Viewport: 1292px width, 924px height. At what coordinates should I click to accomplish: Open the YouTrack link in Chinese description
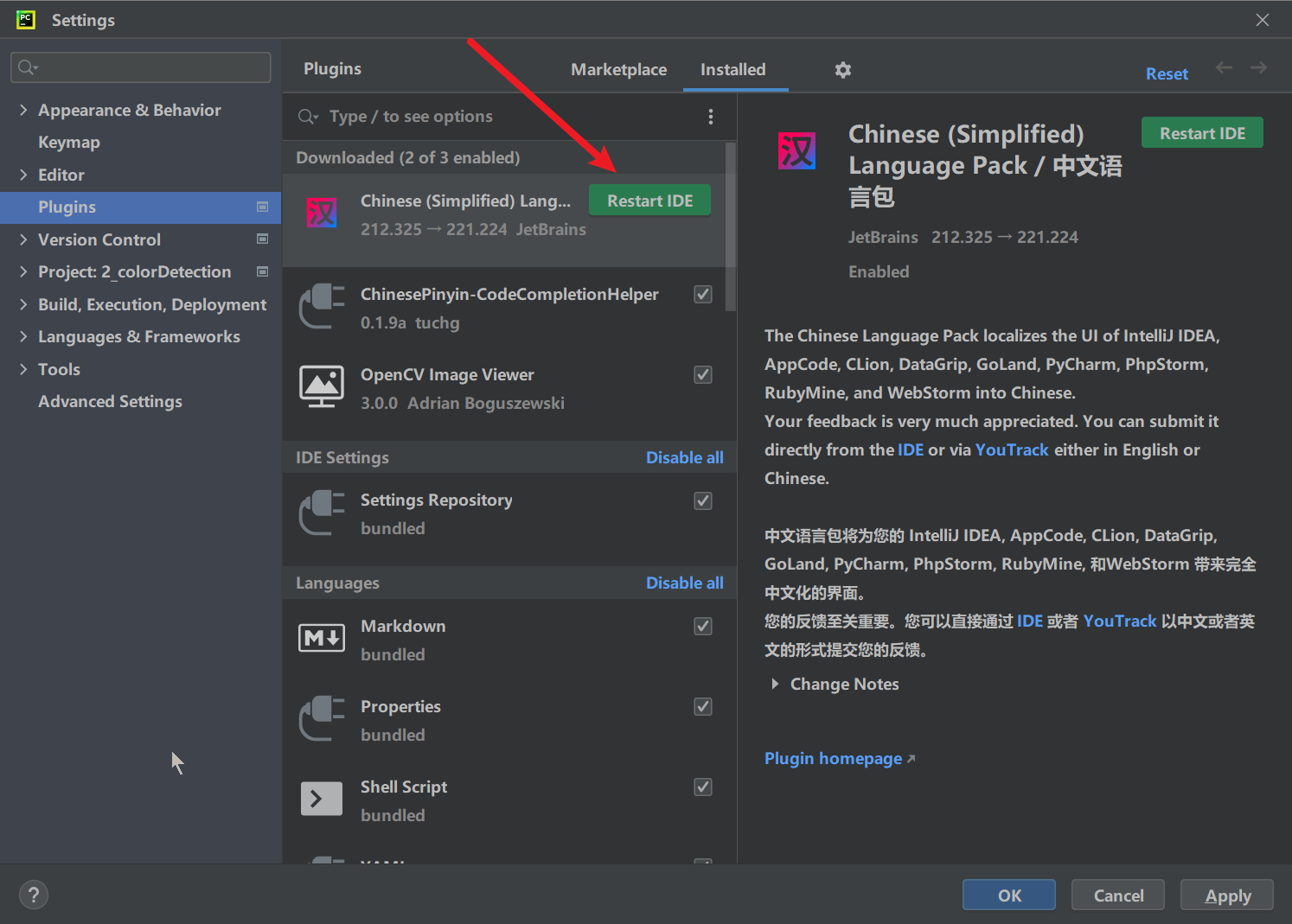coord(1120,621)
